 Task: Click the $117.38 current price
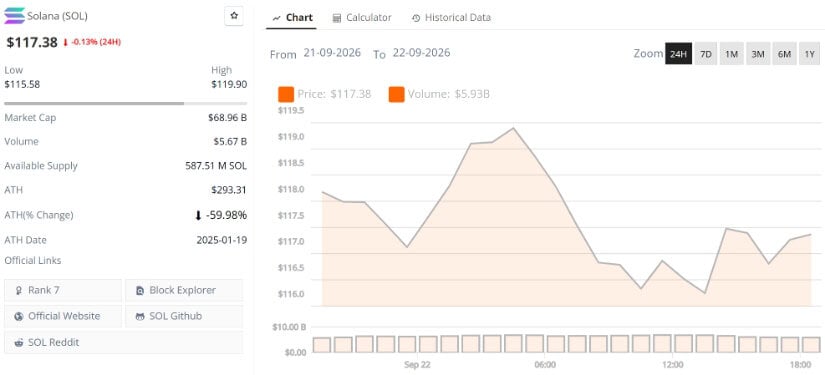(x=32, y=42)
